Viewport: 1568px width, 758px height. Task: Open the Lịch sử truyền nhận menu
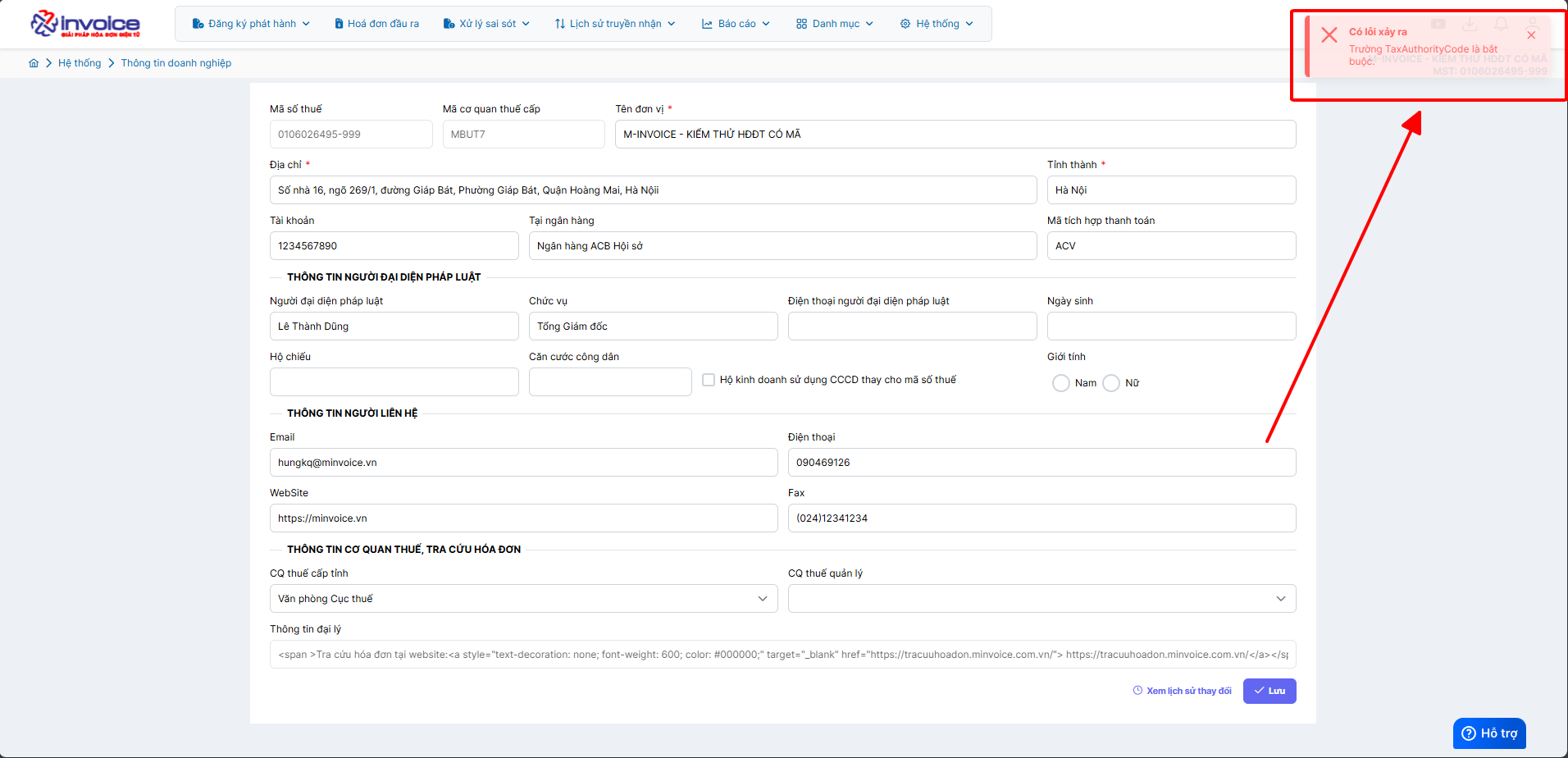point(615,24)
